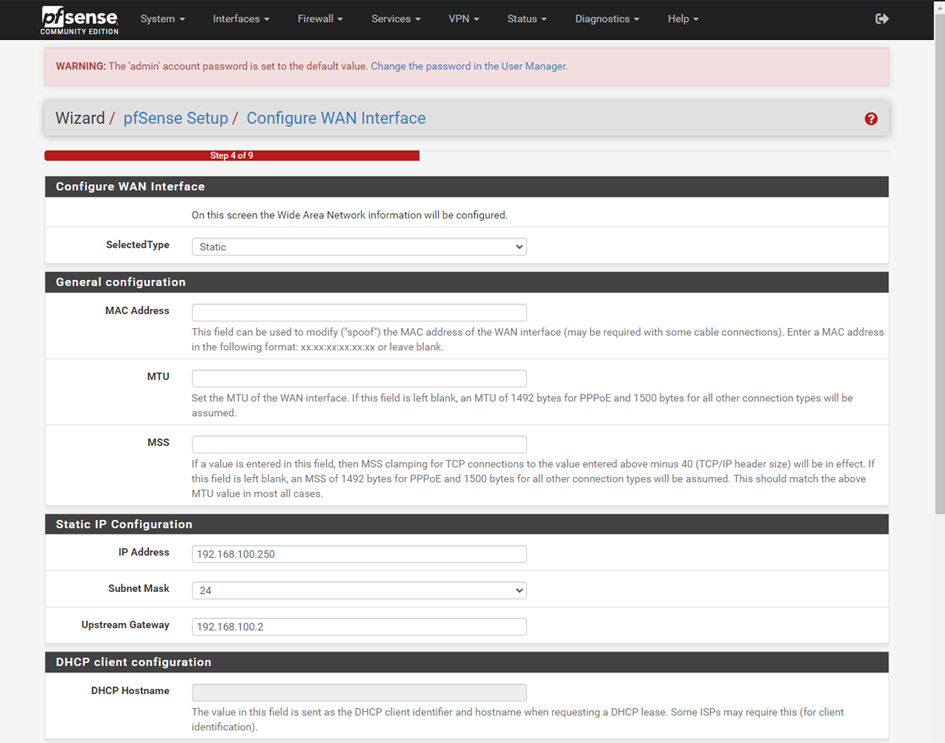945x743 pixels.
Task: Click the IP Address field with 192.168.100.250
Action: (359, 554)
